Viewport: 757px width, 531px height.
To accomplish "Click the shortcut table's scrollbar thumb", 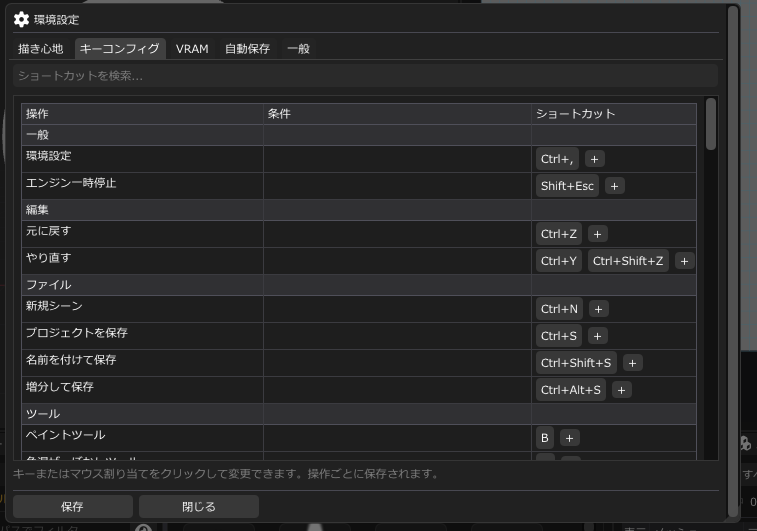I will [711, 124].
